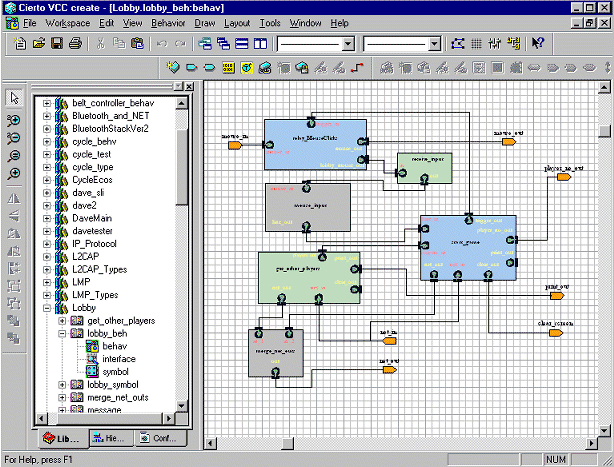The image size is (614, 467).
Task: Open the Workspace menu
Action: pyautogui.click(x=67, y=22)
